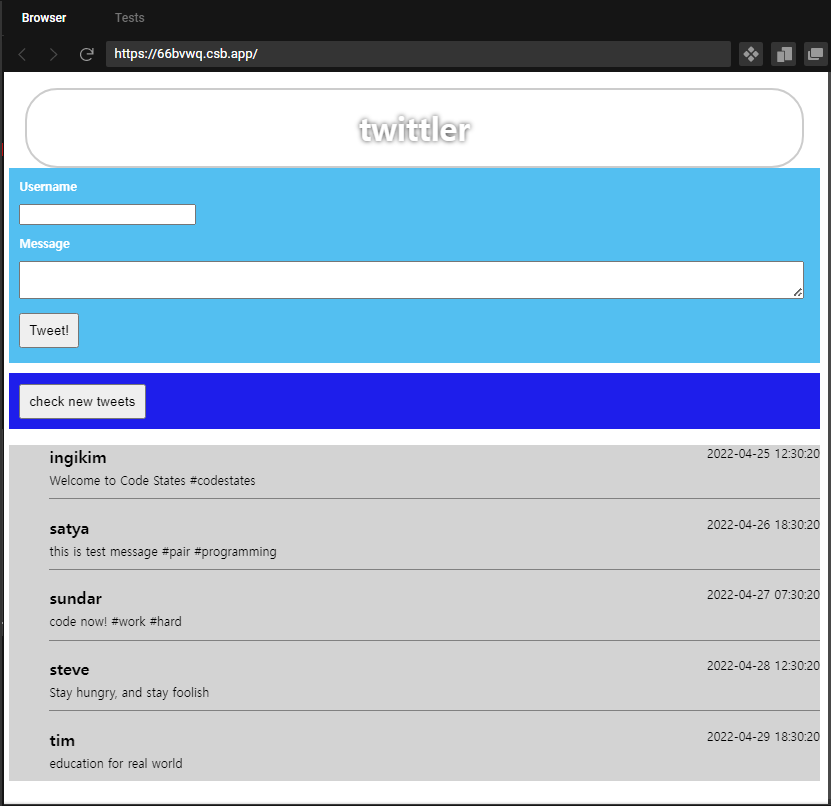
Task: Select username sundar
Action: point(76,598)
